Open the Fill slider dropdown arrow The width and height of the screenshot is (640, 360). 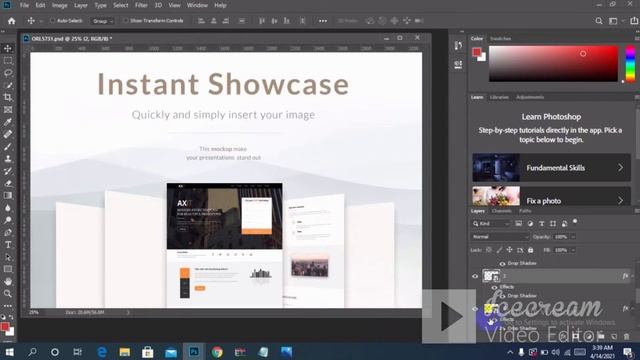coord(573,250)
